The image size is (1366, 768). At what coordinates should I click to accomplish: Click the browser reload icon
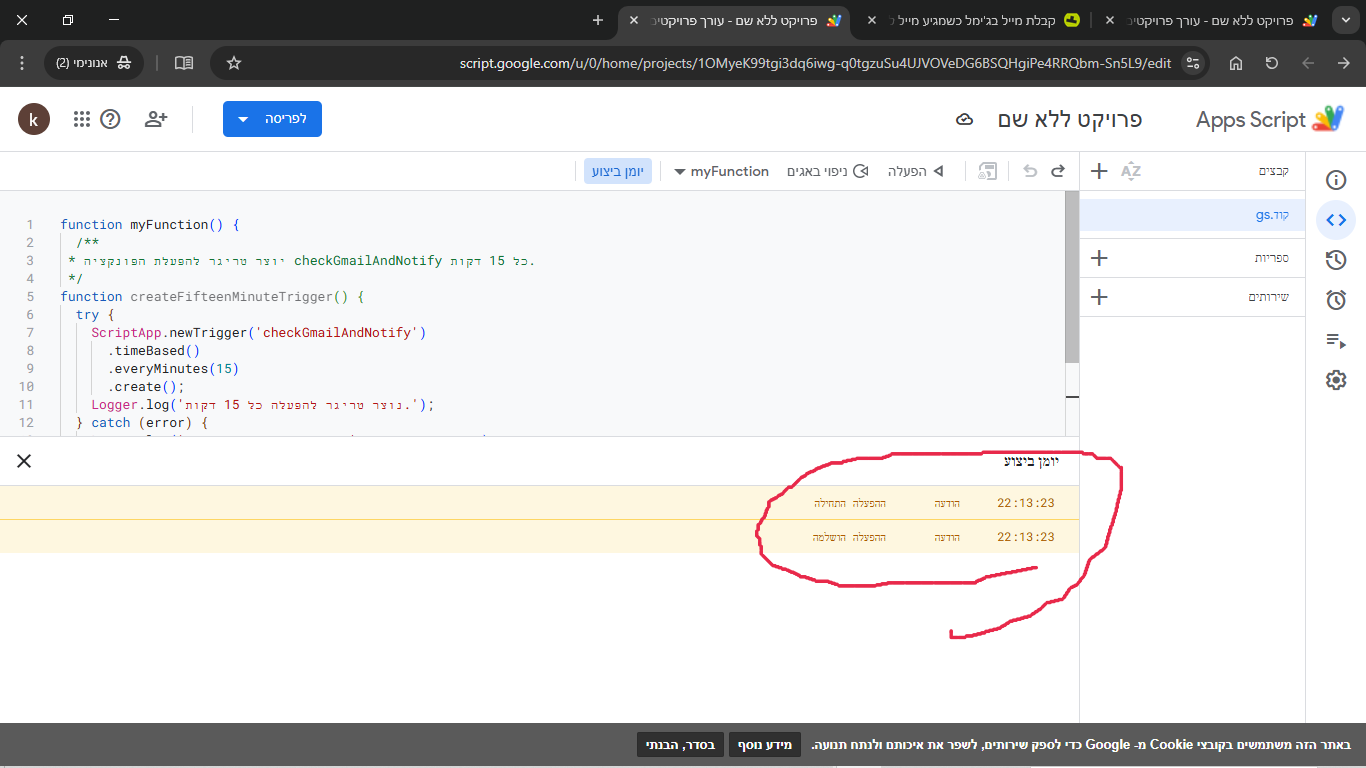(x=1272, y=63)
